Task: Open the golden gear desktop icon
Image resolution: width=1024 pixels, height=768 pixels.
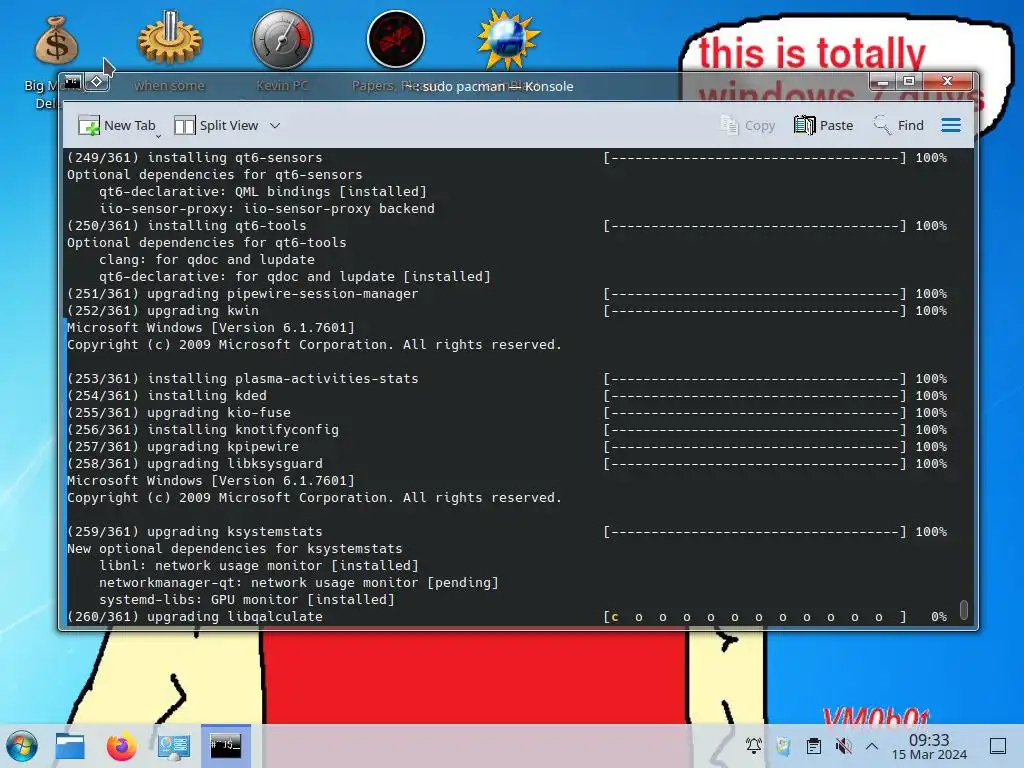Action: tap(170, 37)
